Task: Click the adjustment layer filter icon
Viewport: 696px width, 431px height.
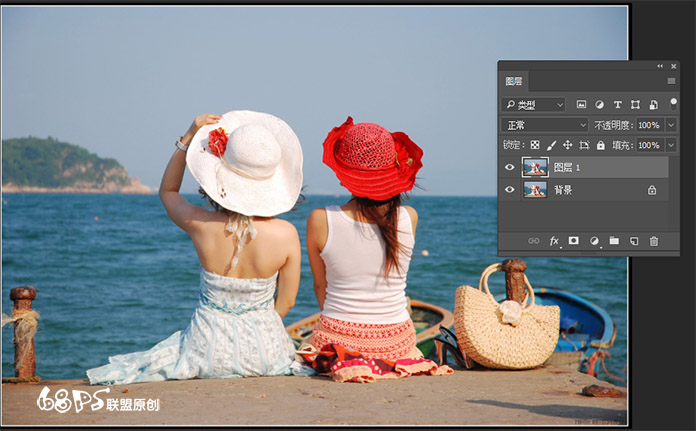Action: tap(599, 104)
